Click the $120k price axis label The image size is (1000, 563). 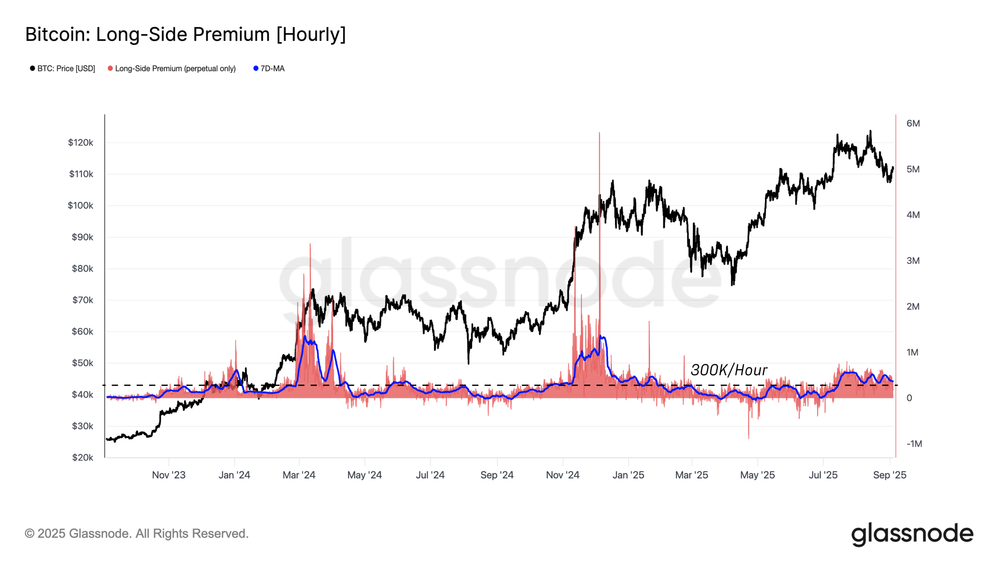click(x=81, y=143)
